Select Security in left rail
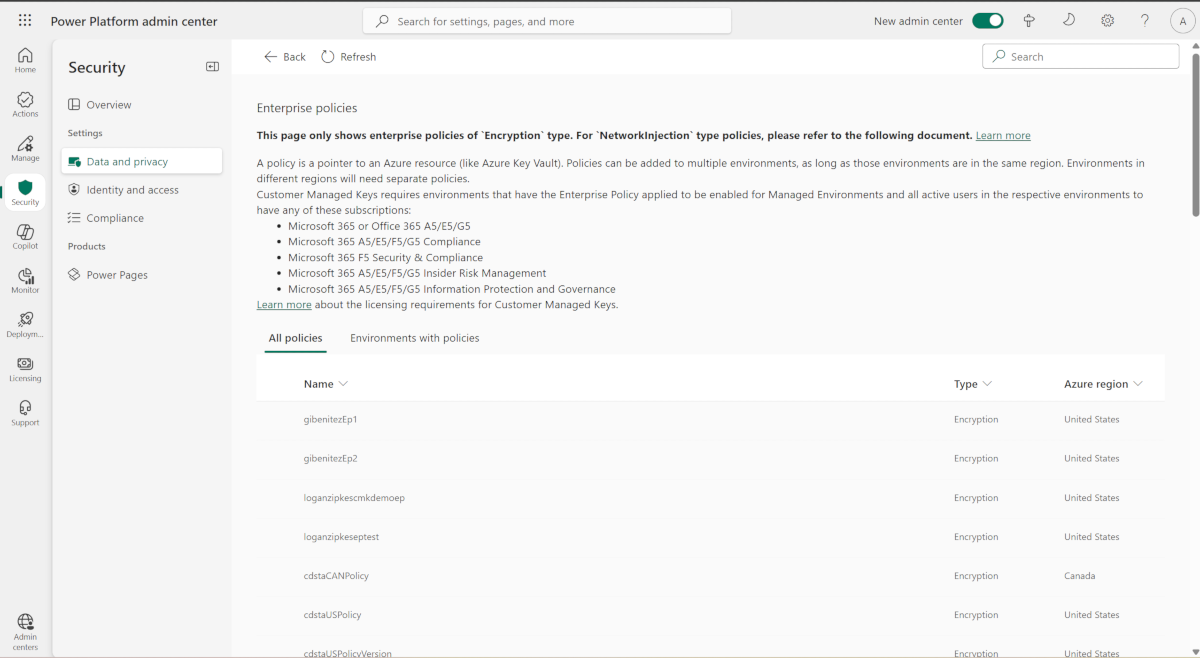 (x=25, y=192)
